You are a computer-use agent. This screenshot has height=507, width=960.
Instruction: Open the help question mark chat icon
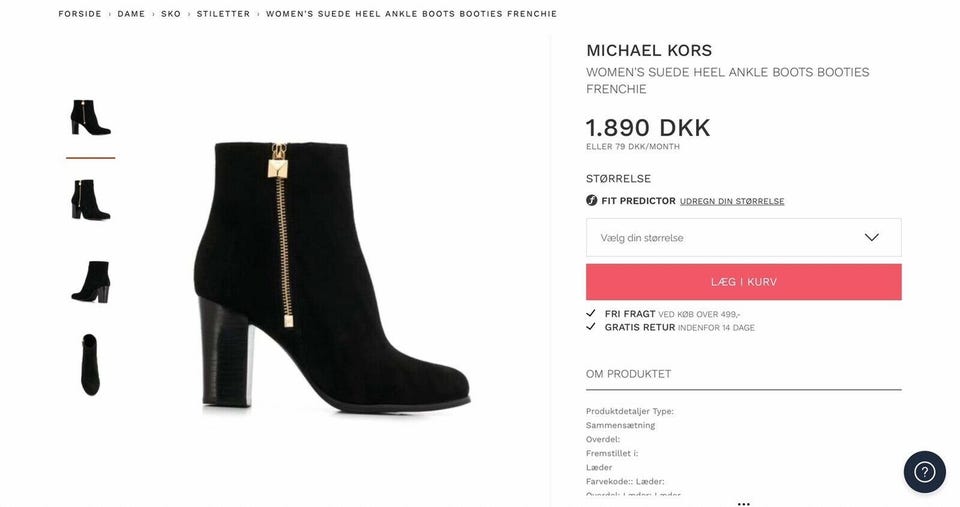point(924,471)
